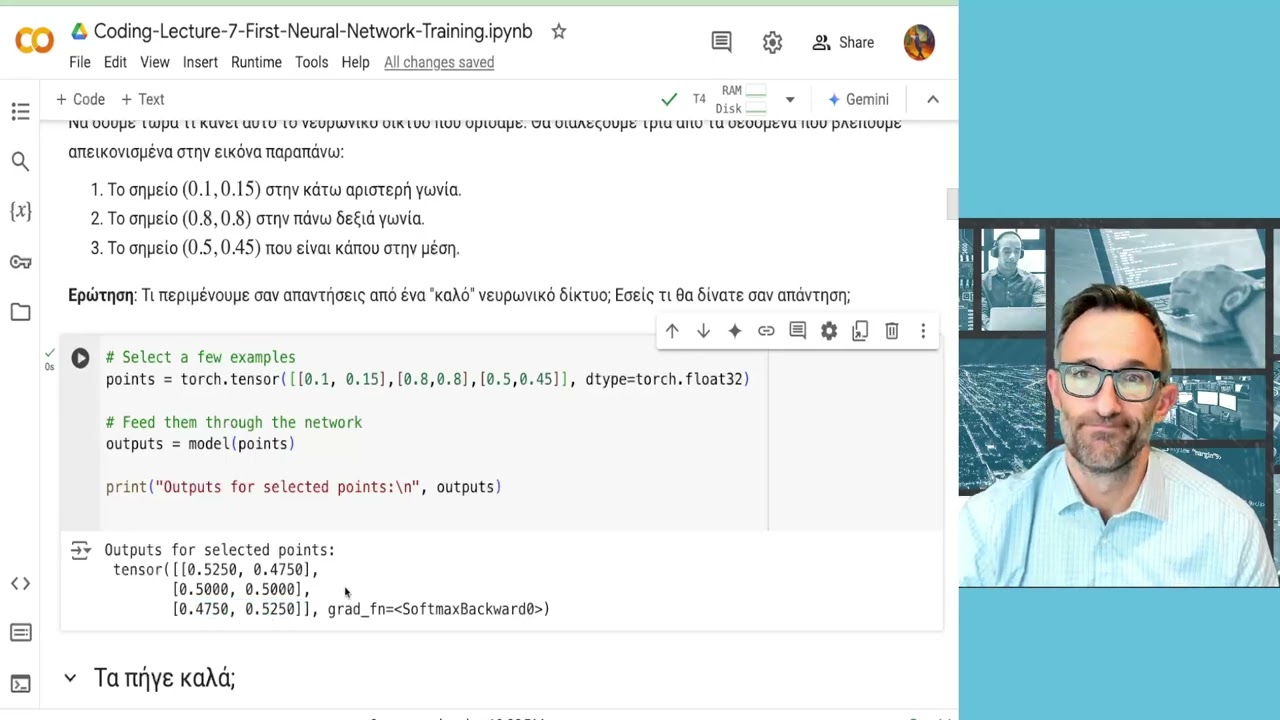Open the Help menu
Screen dimensions: 1280x720
pos(355,62)
